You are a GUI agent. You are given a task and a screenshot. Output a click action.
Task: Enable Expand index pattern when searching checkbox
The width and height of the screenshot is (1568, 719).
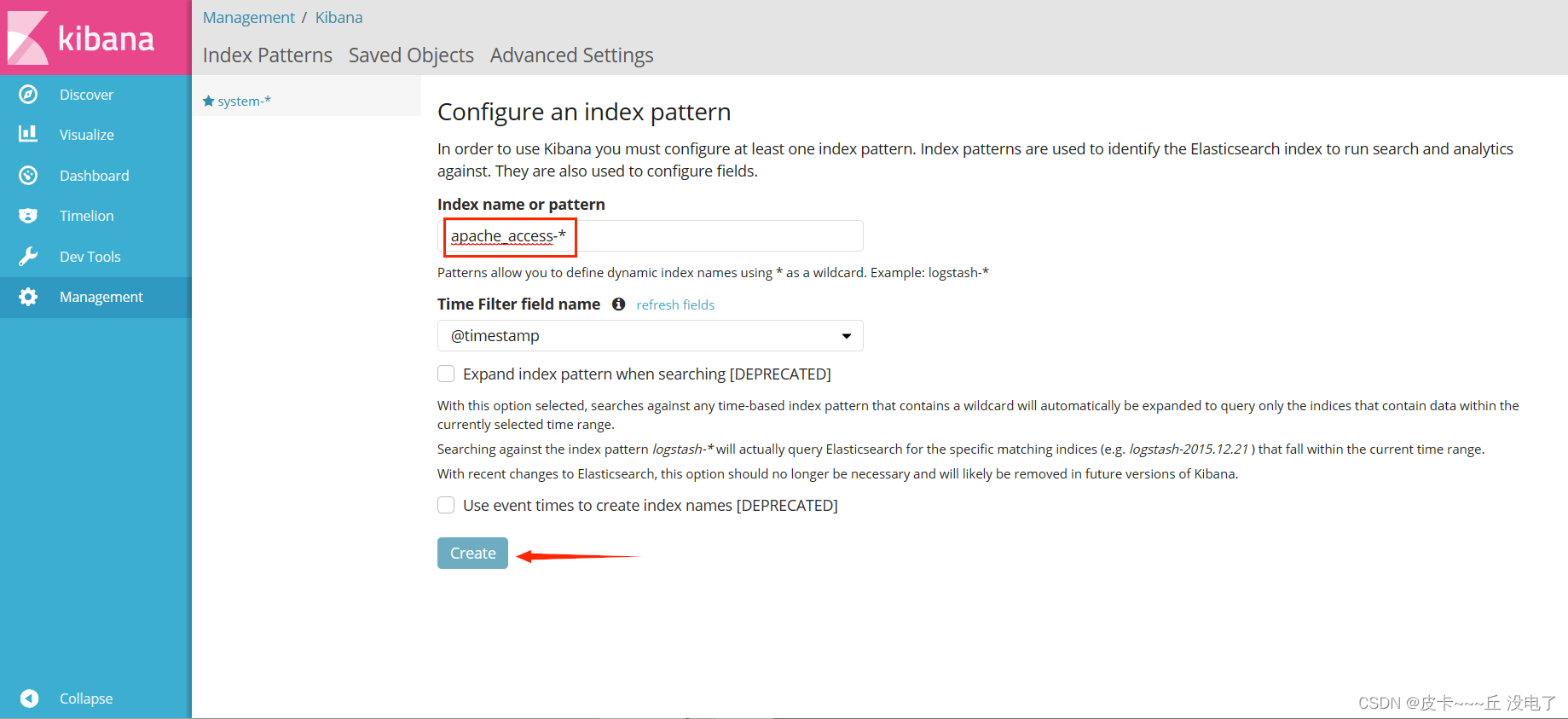pyautogui.click(x=446, y=374)
